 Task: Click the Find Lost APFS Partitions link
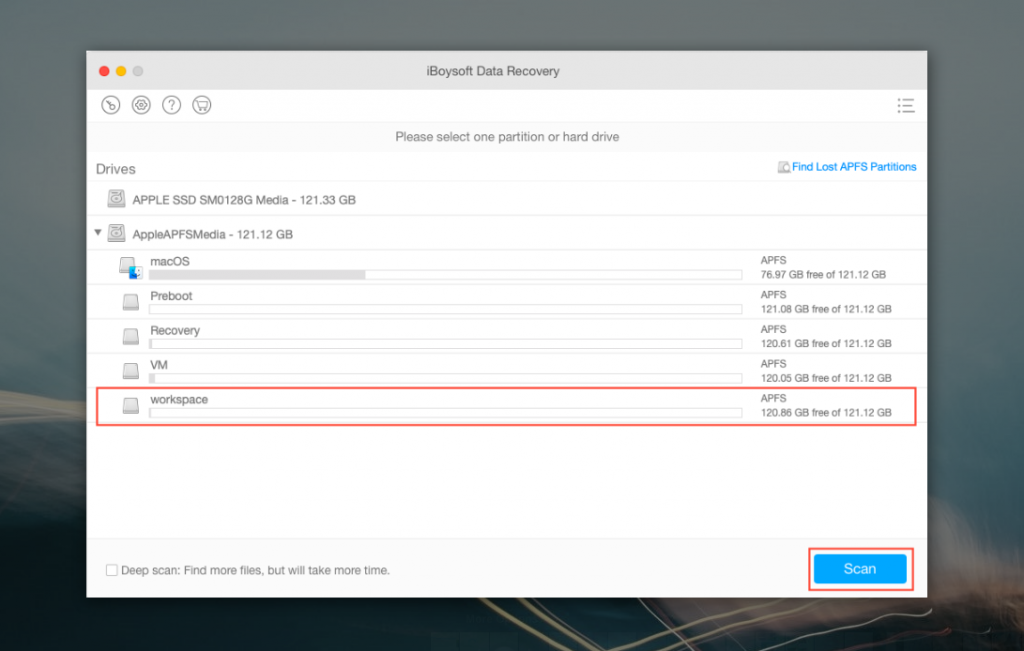click(x=854, y=167)
